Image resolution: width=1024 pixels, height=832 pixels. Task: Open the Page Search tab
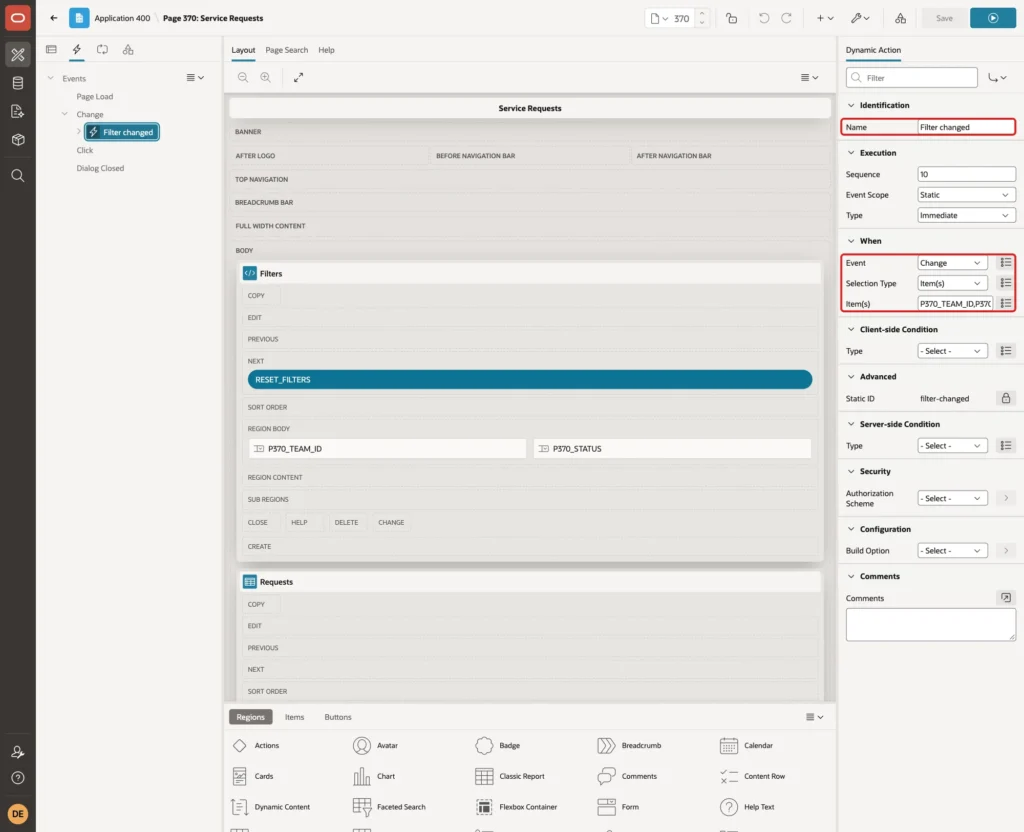(286, 50)
